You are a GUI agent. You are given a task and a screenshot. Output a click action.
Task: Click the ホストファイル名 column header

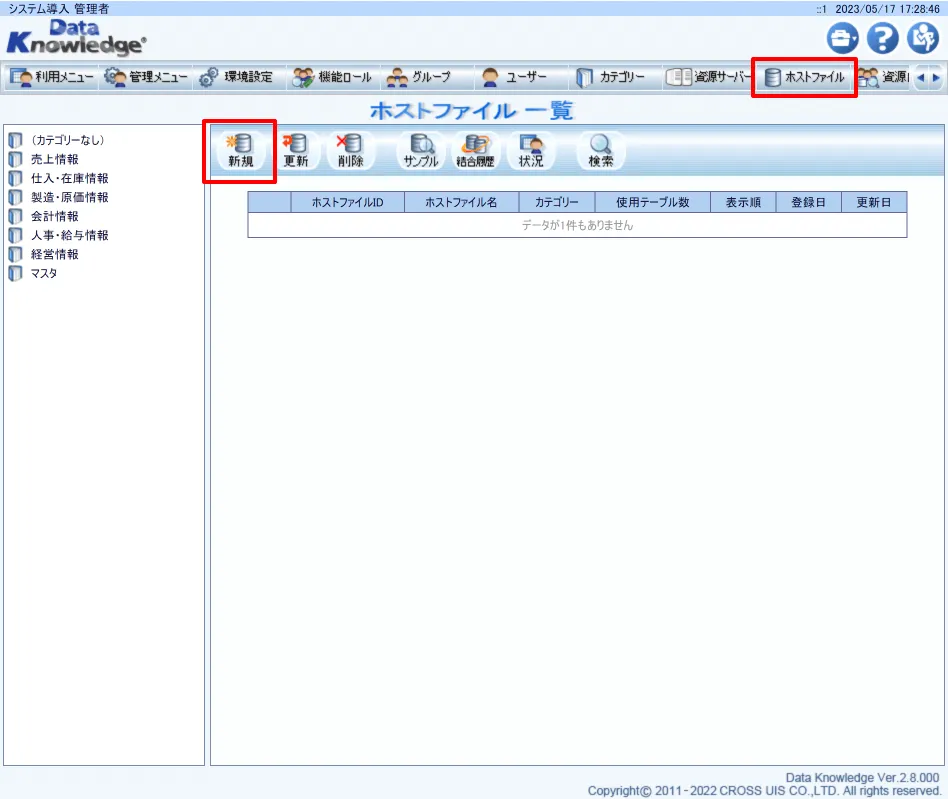(461, 202)
